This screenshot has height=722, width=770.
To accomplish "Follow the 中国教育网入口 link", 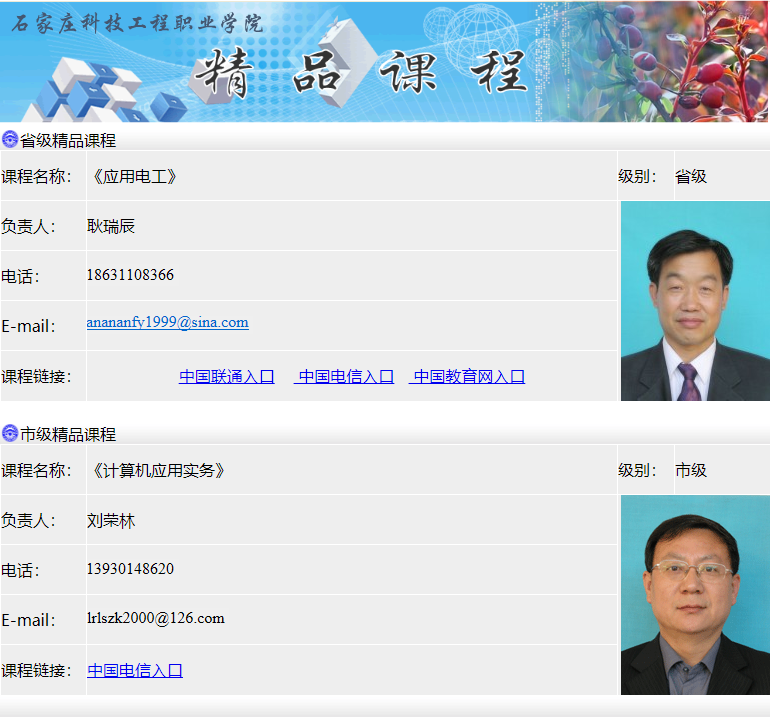I will coord(469,376).
